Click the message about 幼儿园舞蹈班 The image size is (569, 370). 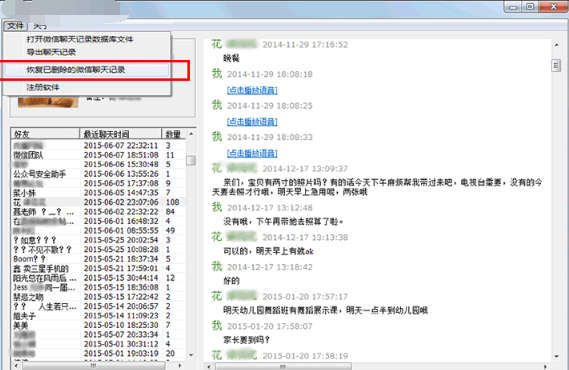(x=326, y=311)
